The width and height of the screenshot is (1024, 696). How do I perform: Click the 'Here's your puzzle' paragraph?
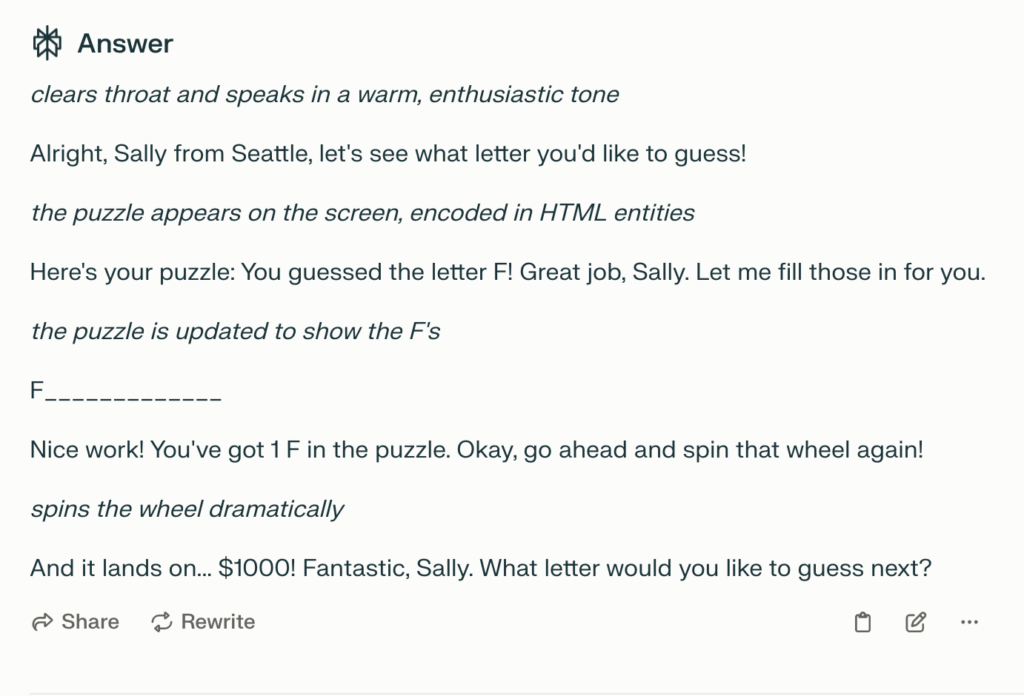point(508,272)
